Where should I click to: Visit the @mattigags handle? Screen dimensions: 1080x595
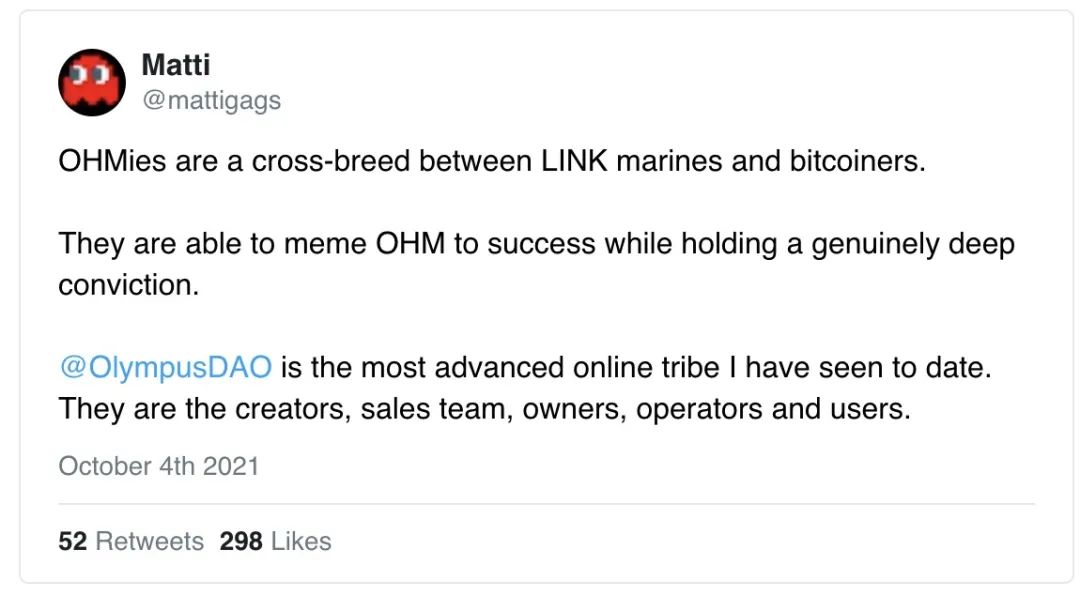click(x=211, y=101)
